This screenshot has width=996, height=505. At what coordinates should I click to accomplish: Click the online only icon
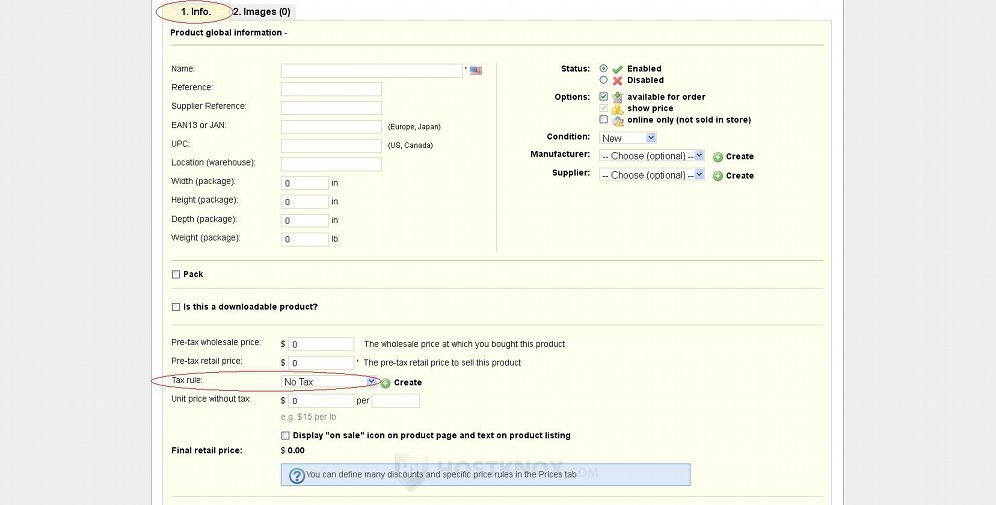(617, 120)
